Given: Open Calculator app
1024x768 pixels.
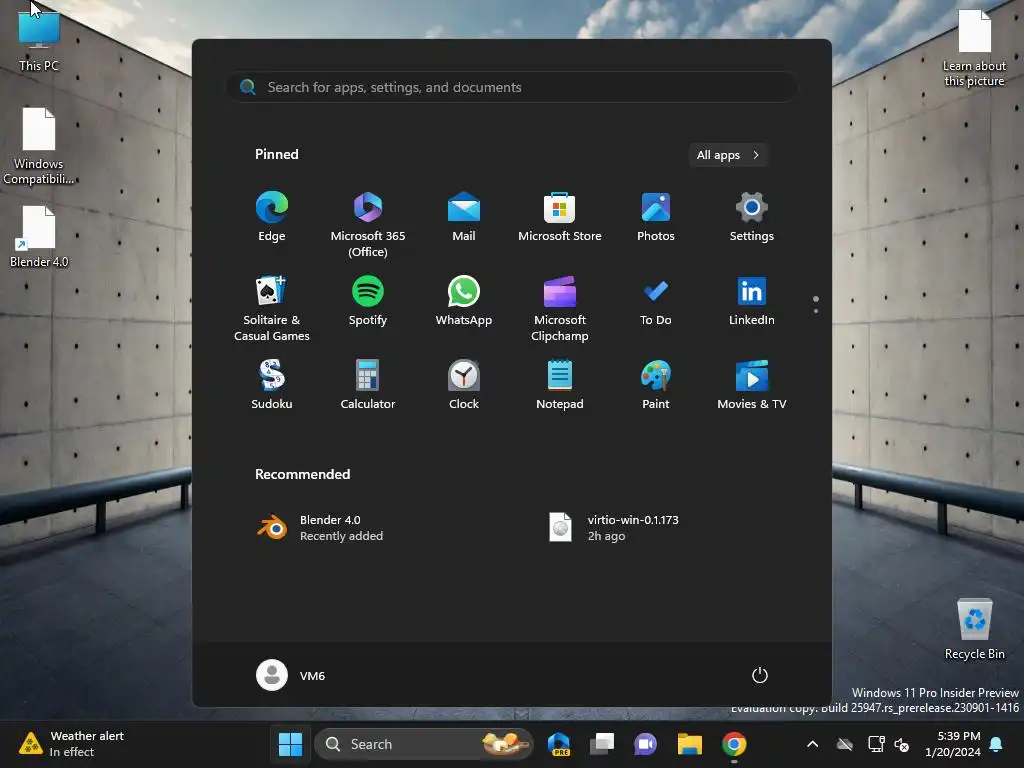Looking at the screenshot, I should [368, 385].
